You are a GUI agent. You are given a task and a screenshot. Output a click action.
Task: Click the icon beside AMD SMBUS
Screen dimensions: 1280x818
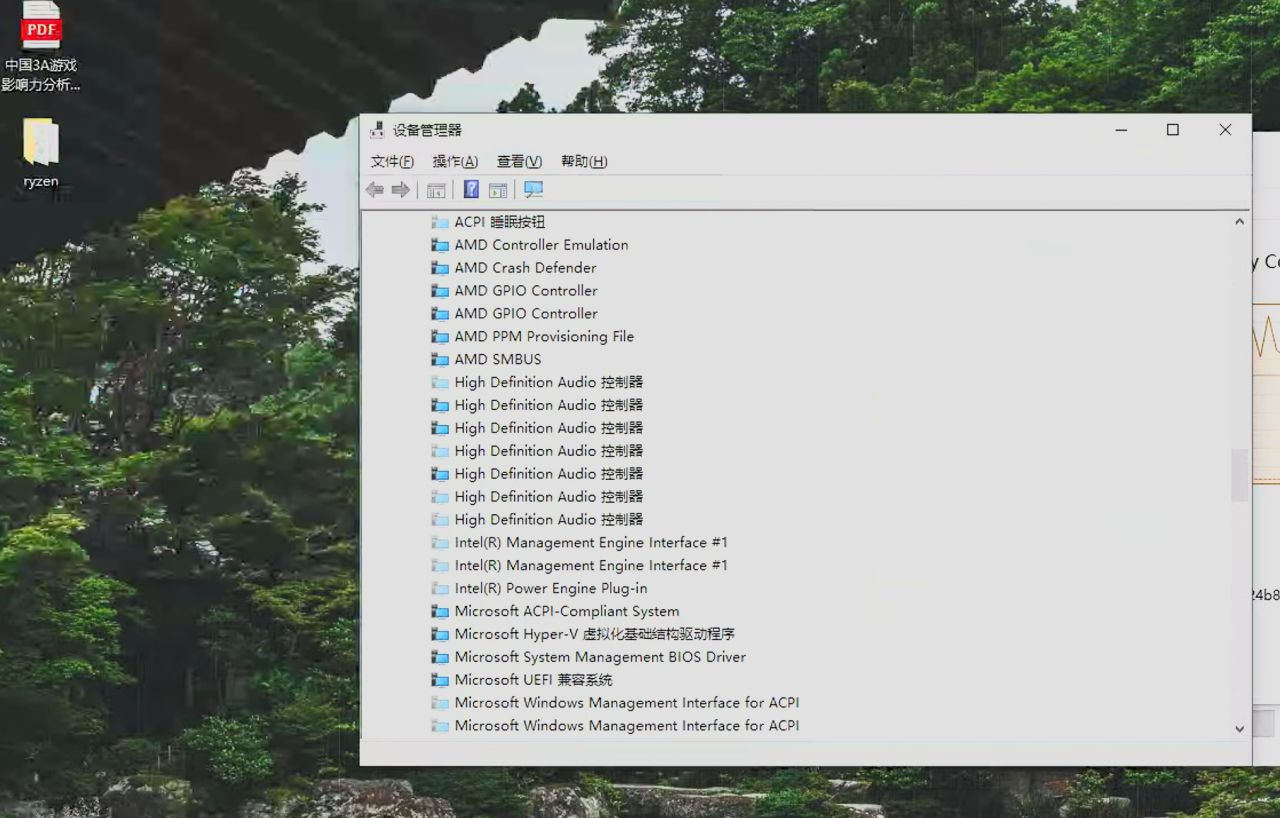[x=440, y=360]
